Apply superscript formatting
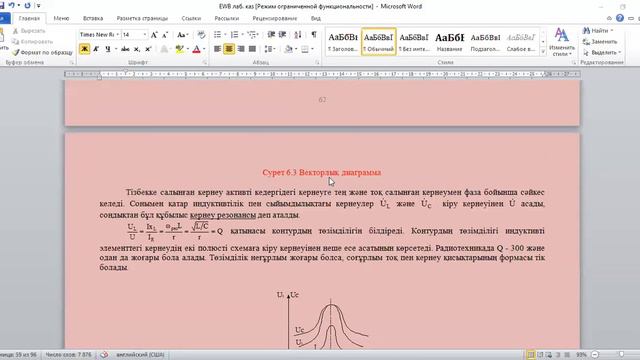Screen dimensions: 640x360 (x=148, y=49)
